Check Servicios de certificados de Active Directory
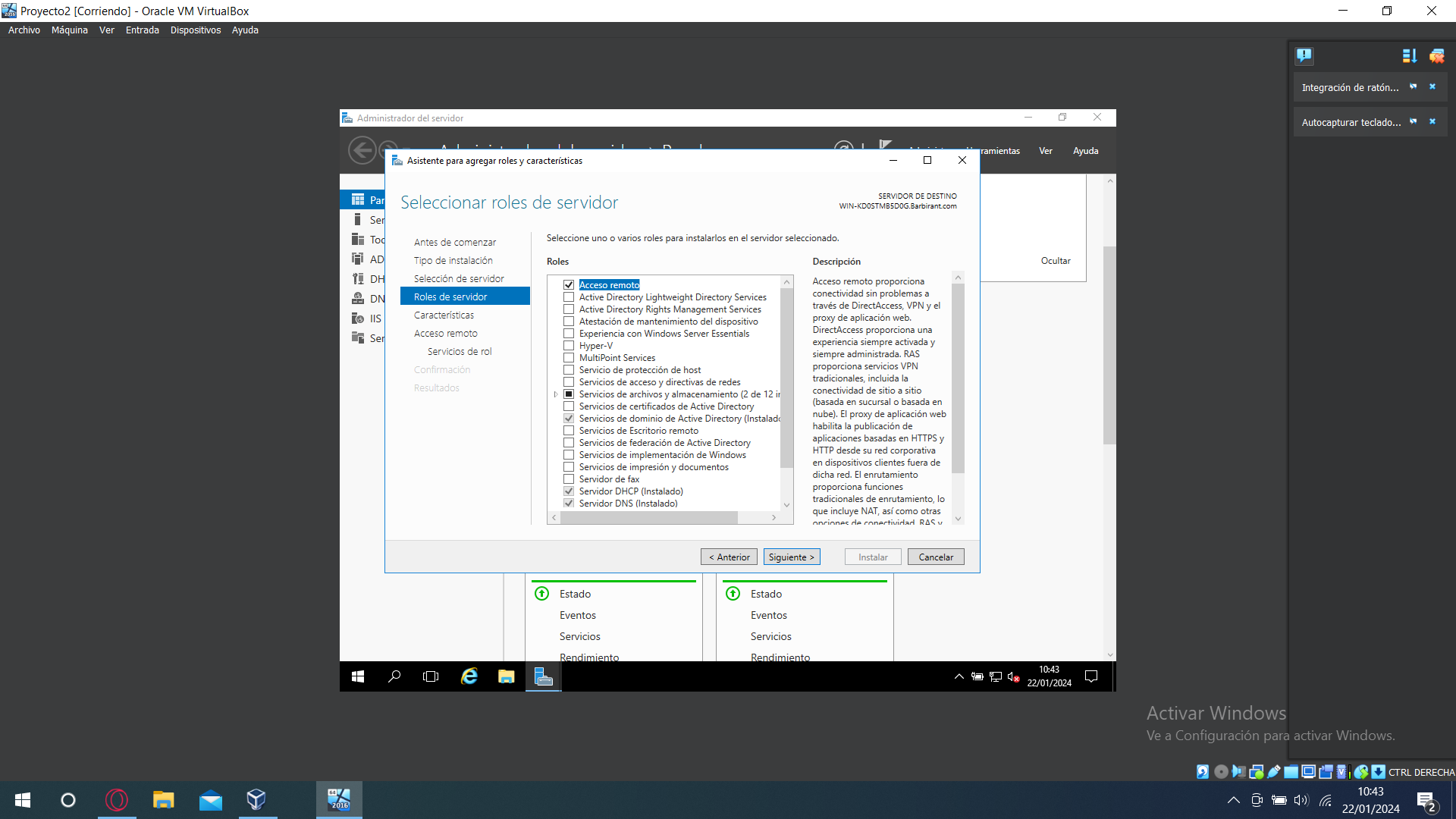This screenshot has width=1456, height=819. 569,406
